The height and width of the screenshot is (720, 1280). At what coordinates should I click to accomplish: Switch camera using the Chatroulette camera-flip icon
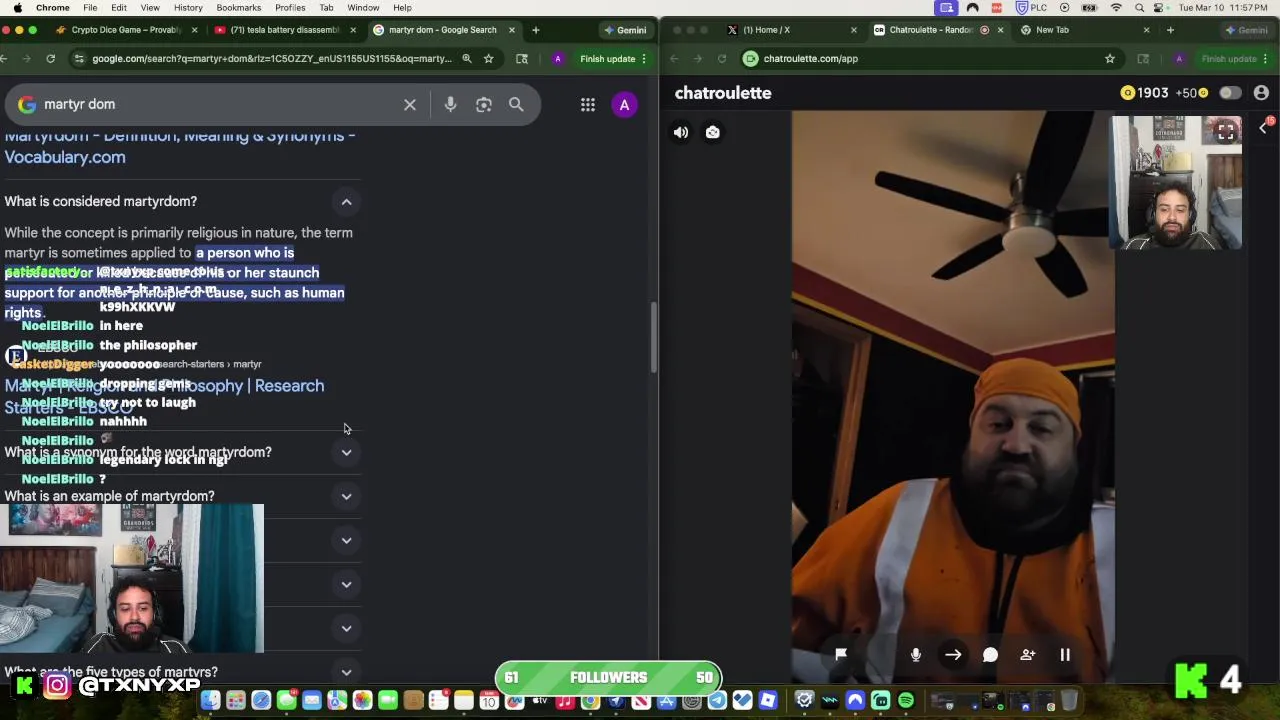(712, 132)
